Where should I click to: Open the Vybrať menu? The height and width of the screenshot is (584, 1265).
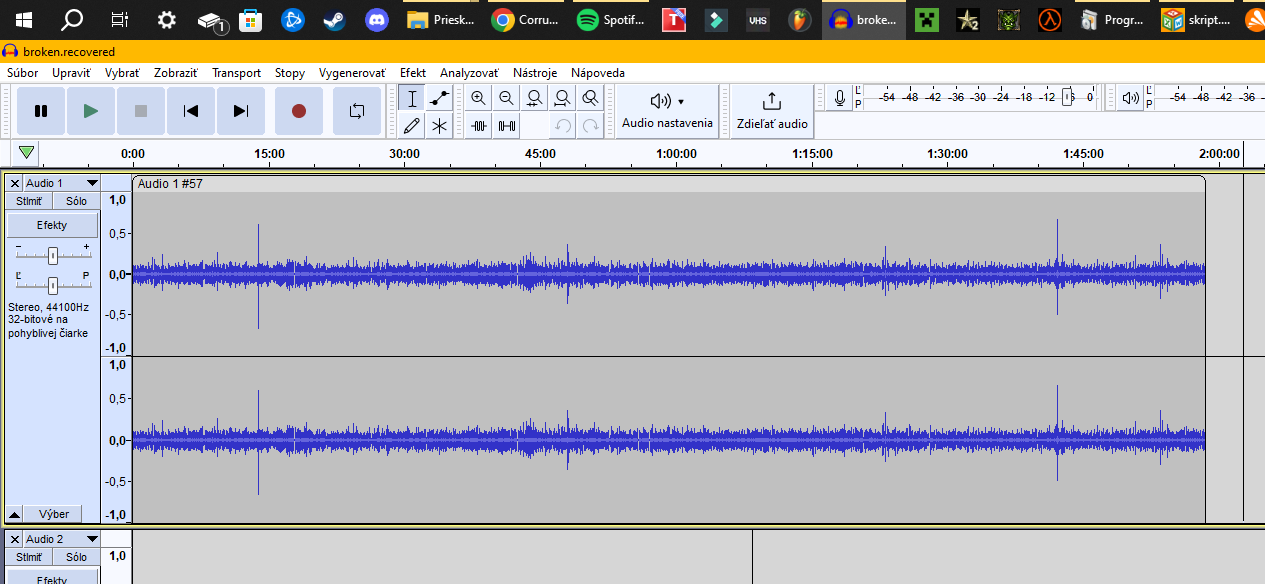point(122,73)
